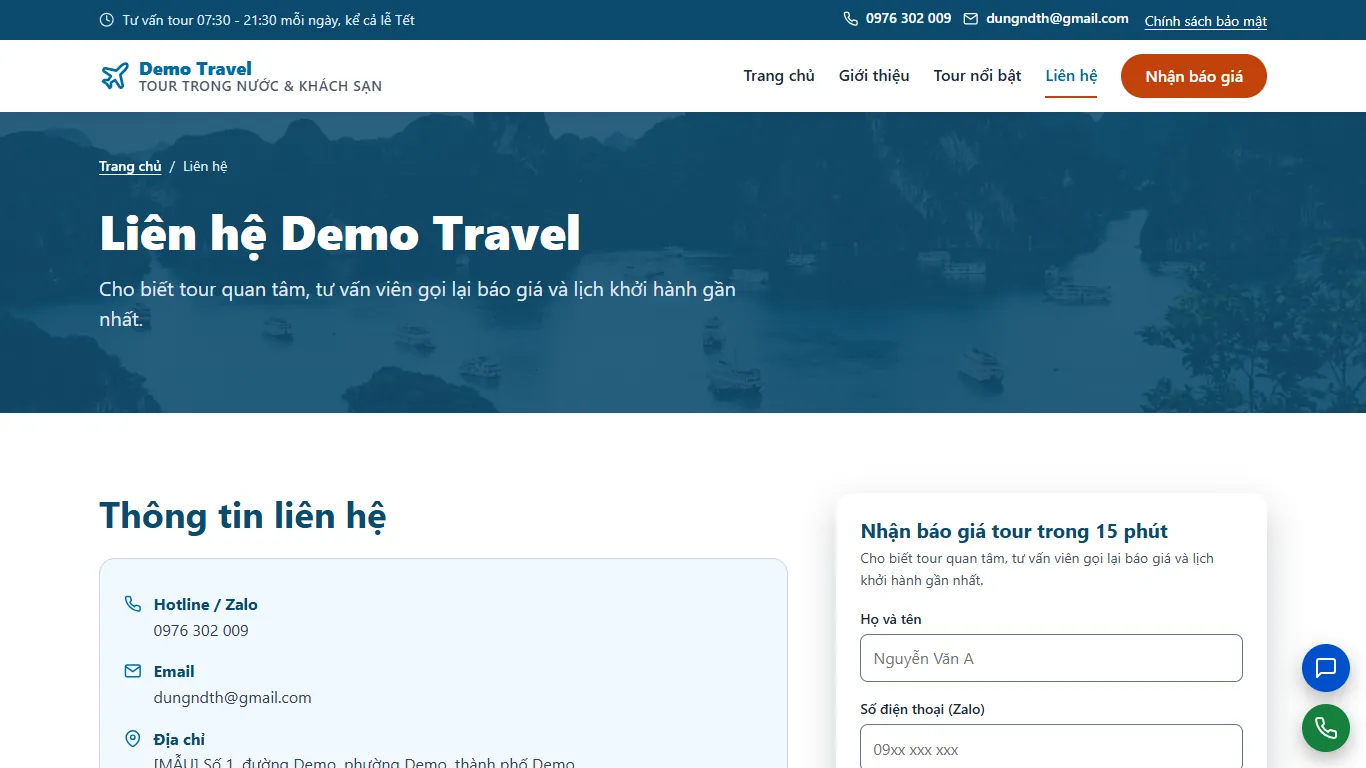
Task: Click the Liên hệ breadcrumb text
Action: point(205,167)
